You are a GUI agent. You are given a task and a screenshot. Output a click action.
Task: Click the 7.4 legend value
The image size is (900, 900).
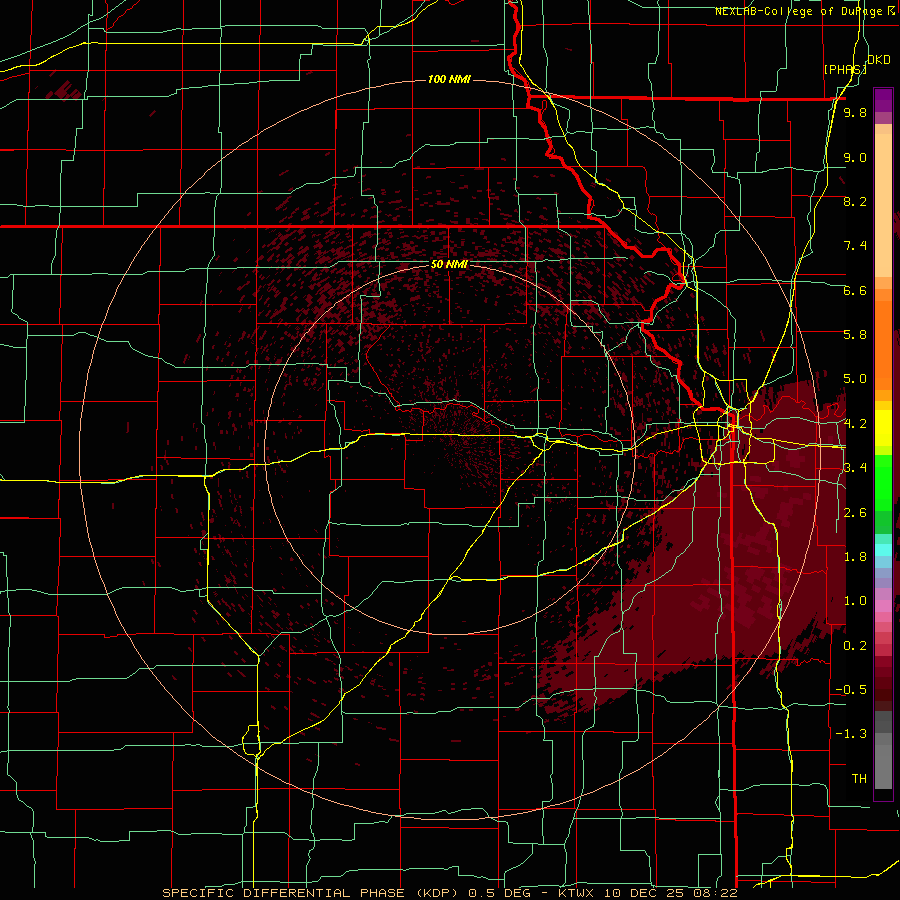coord(855,246)
